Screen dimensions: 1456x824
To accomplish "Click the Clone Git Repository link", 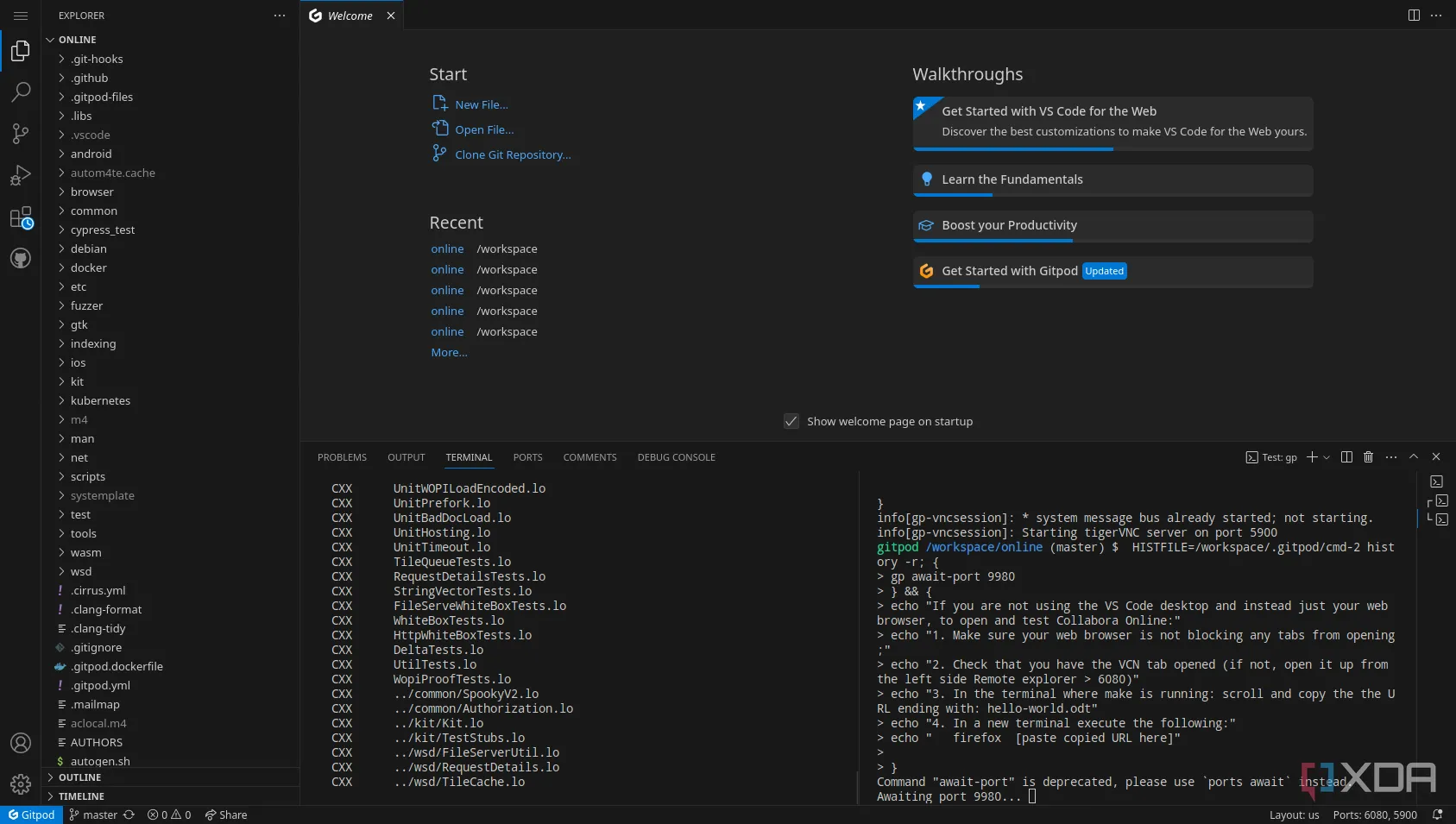I will (513, 154).
